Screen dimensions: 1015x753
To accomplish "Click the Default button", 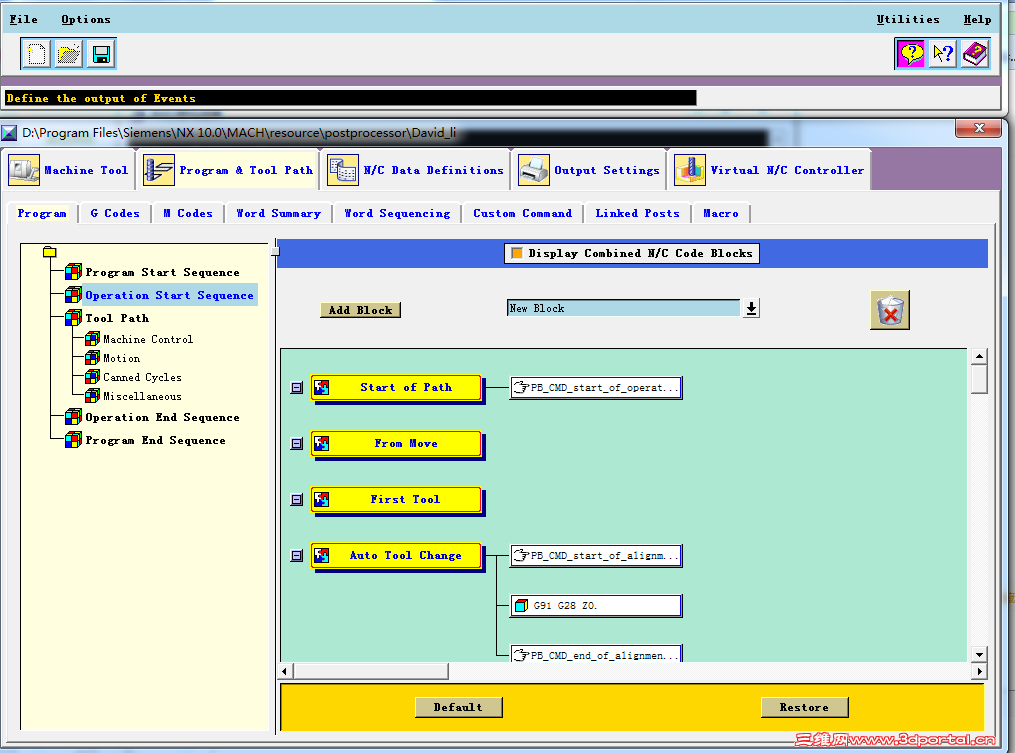I will point(458,707).
